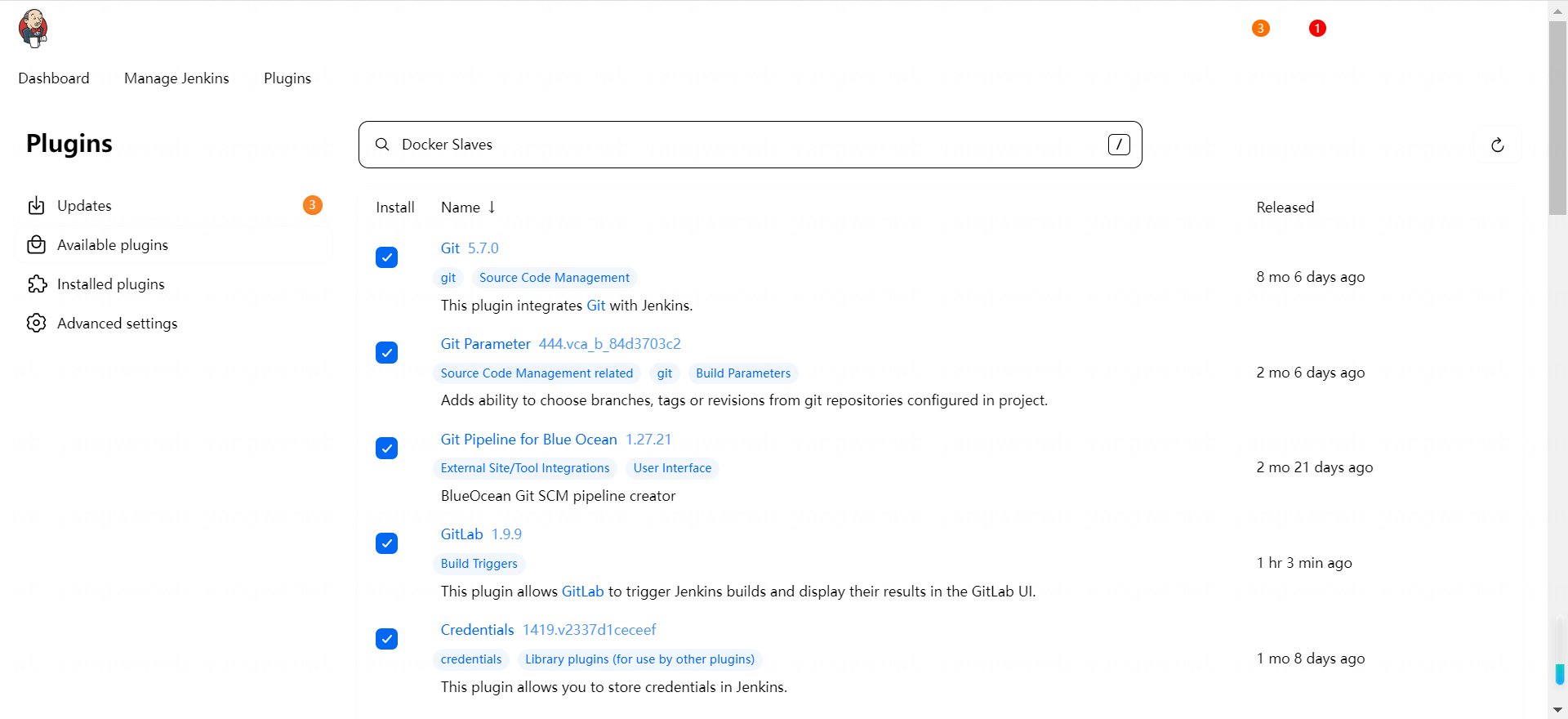Viewport: 1568px width, 719px height.
Task: Uncheck the Git Parameter install checkbox
Action: tap(386, 353)
